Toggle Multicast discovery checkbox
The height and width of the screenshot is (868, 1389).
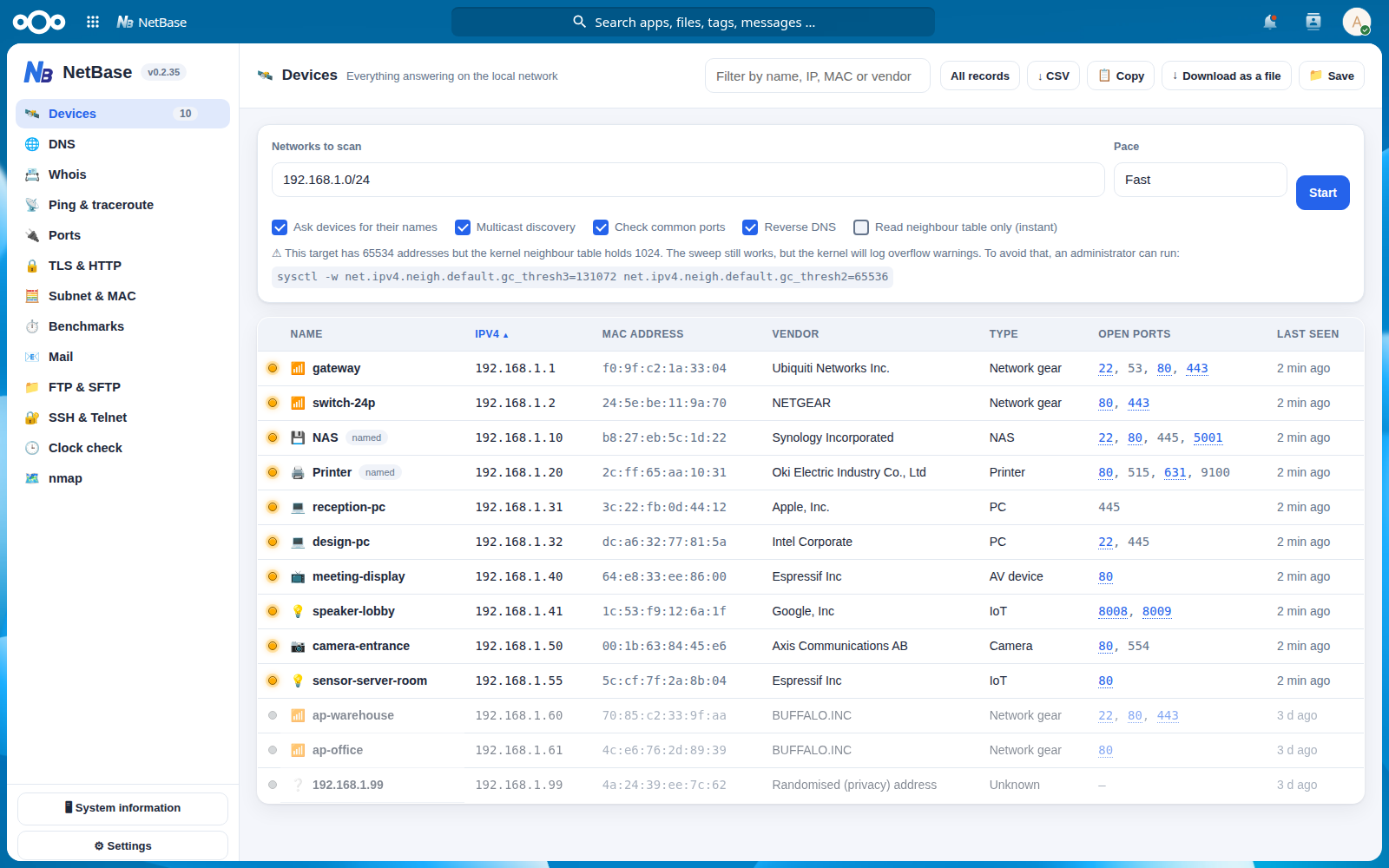pos(463,227)
